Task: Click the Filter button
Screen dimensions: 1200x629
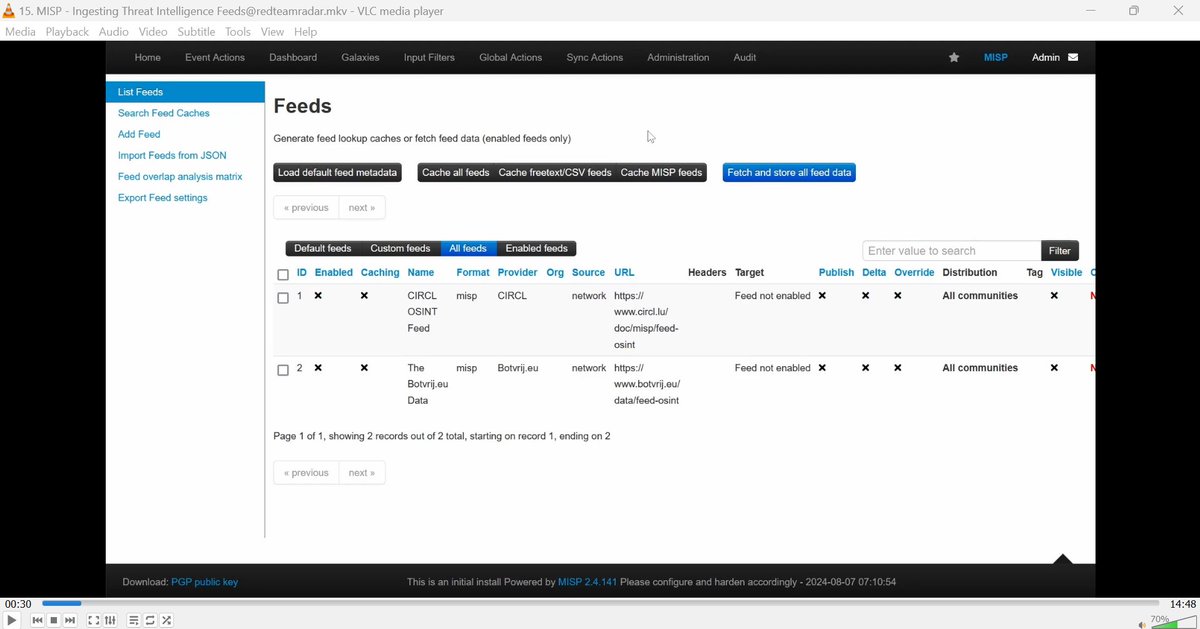Action: click(1060, 251)
